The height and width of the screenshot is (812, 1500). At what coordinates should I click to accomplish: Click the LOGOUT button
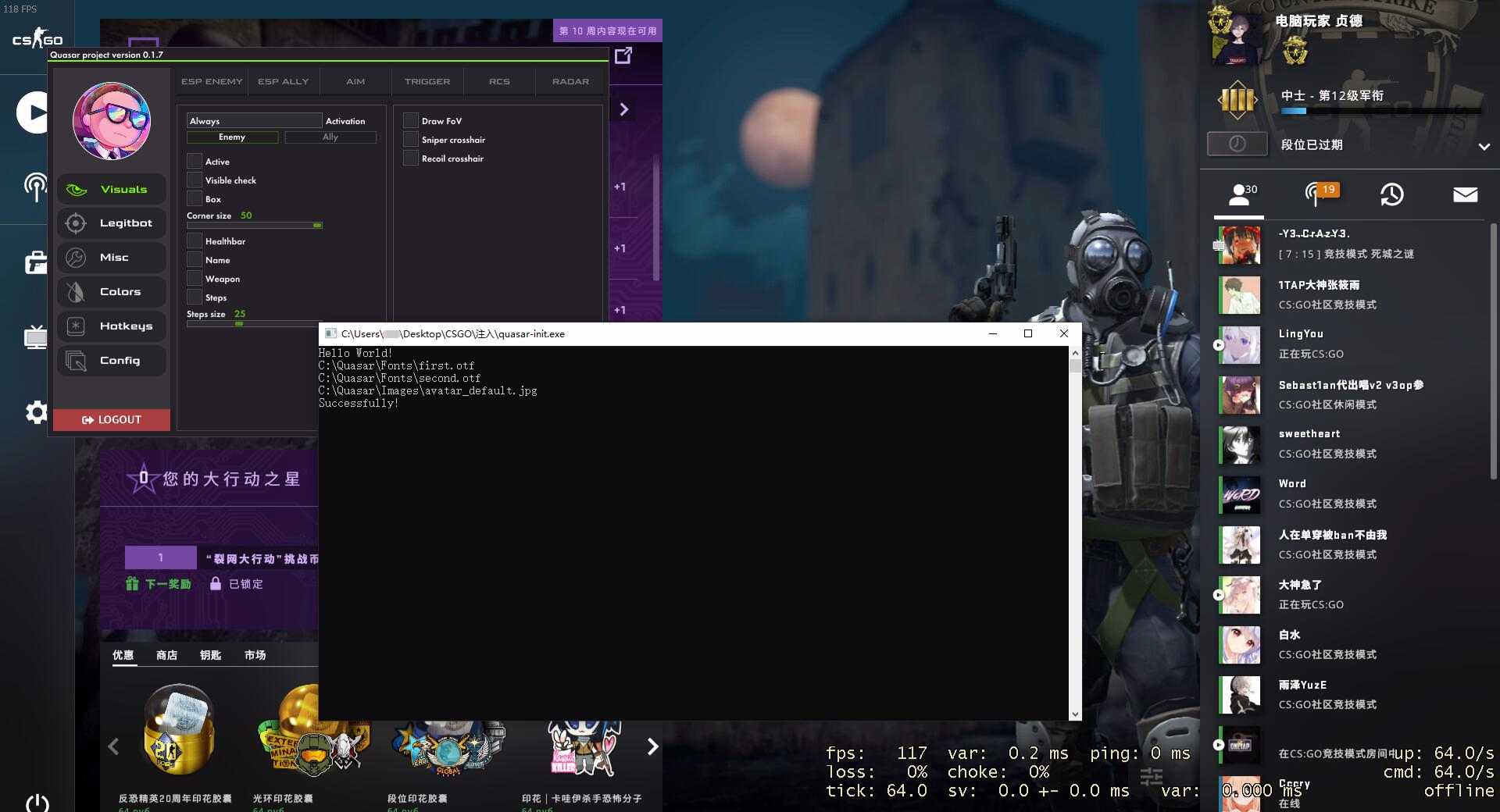click(x=112, y=419)
